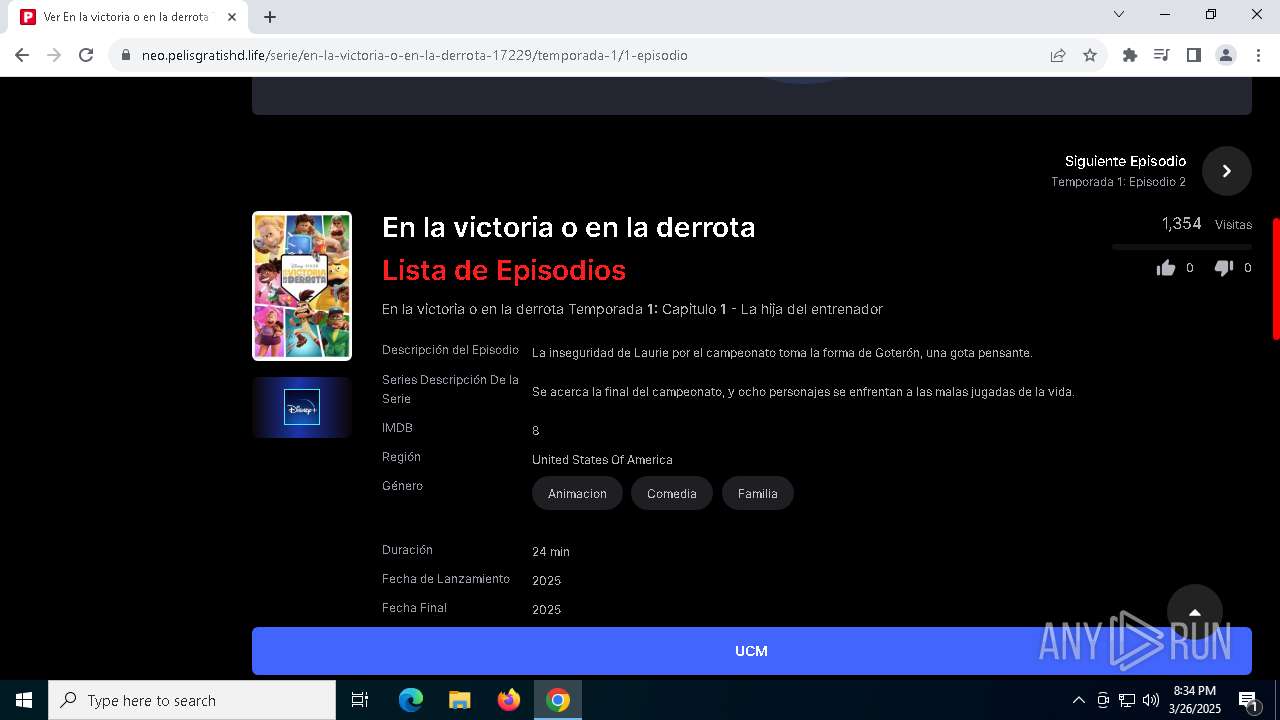Select the 'United States Of America' region text
This screenshot has height=720, width=1280.
[x=602, y=460]
